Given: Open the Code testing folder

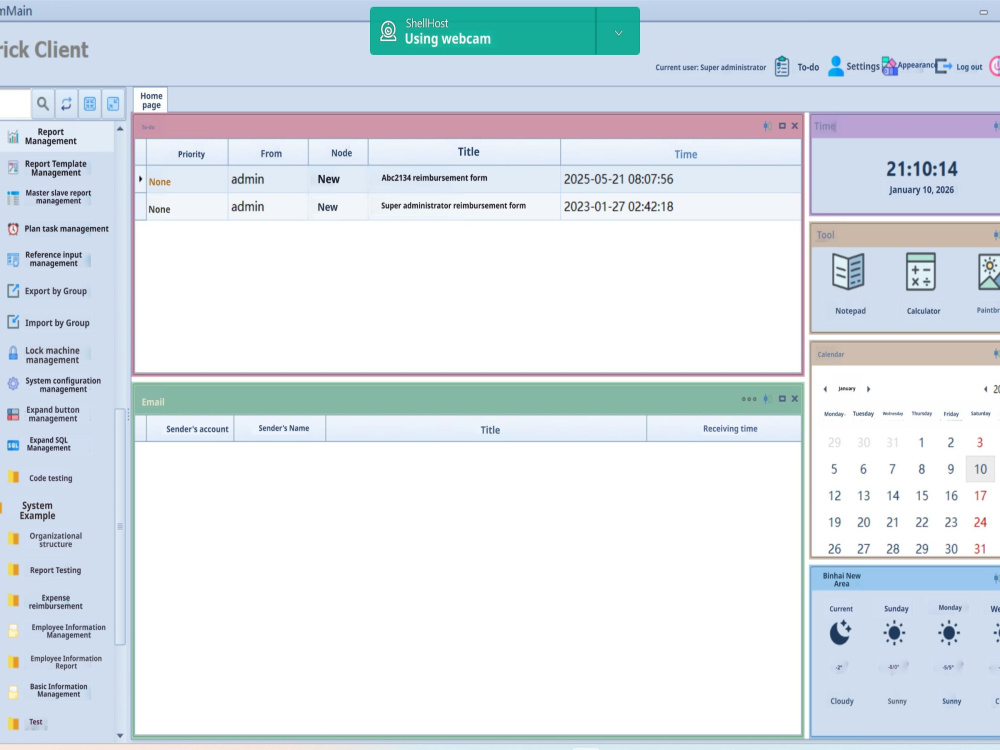Looking at the screenshot, I should [13, 478].
